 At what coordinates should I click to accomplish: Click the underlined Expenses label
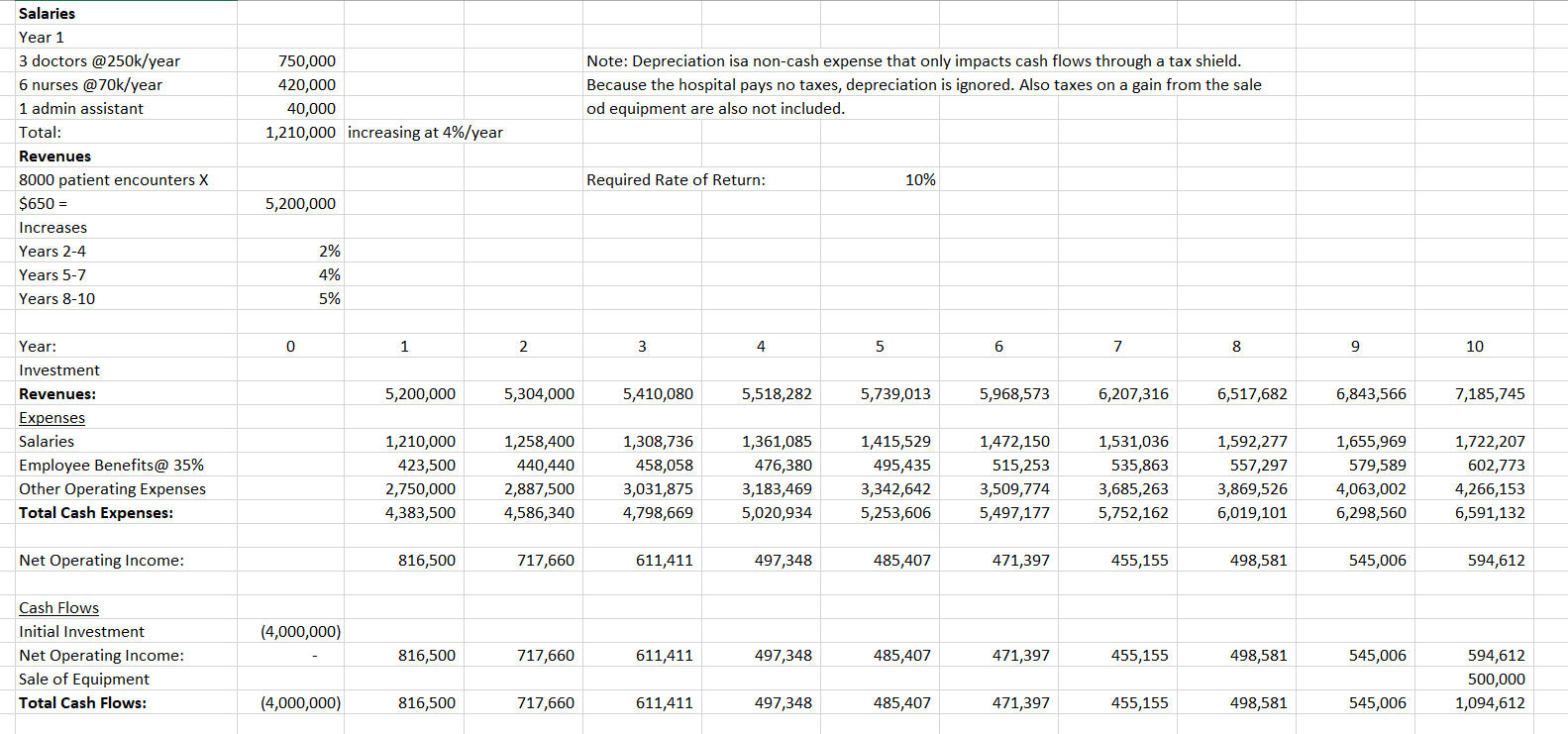tap(52, 417)
